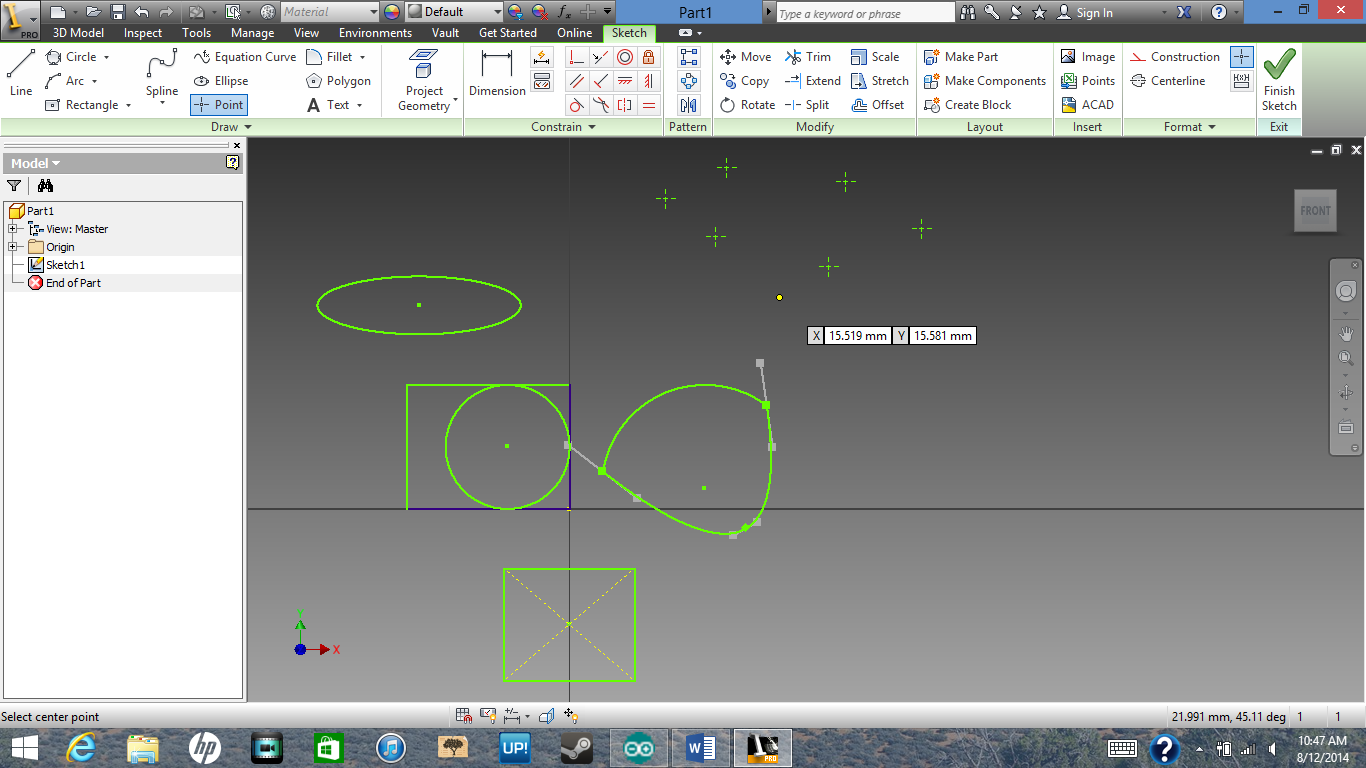Open the fx Parameters icon
The image size is (1366, 768).
pos(564,12)
